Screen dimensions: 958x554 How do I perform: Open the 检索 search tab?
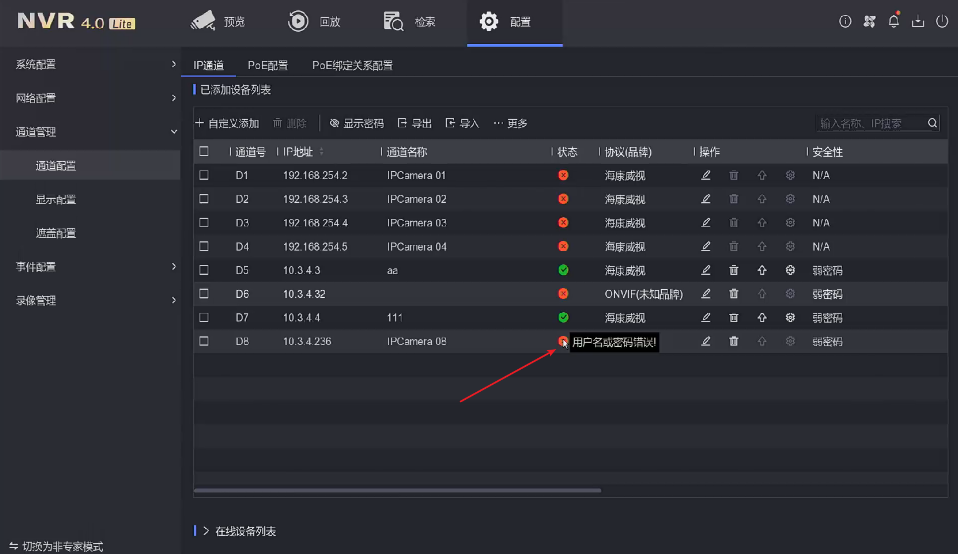(x=409, y=22)
